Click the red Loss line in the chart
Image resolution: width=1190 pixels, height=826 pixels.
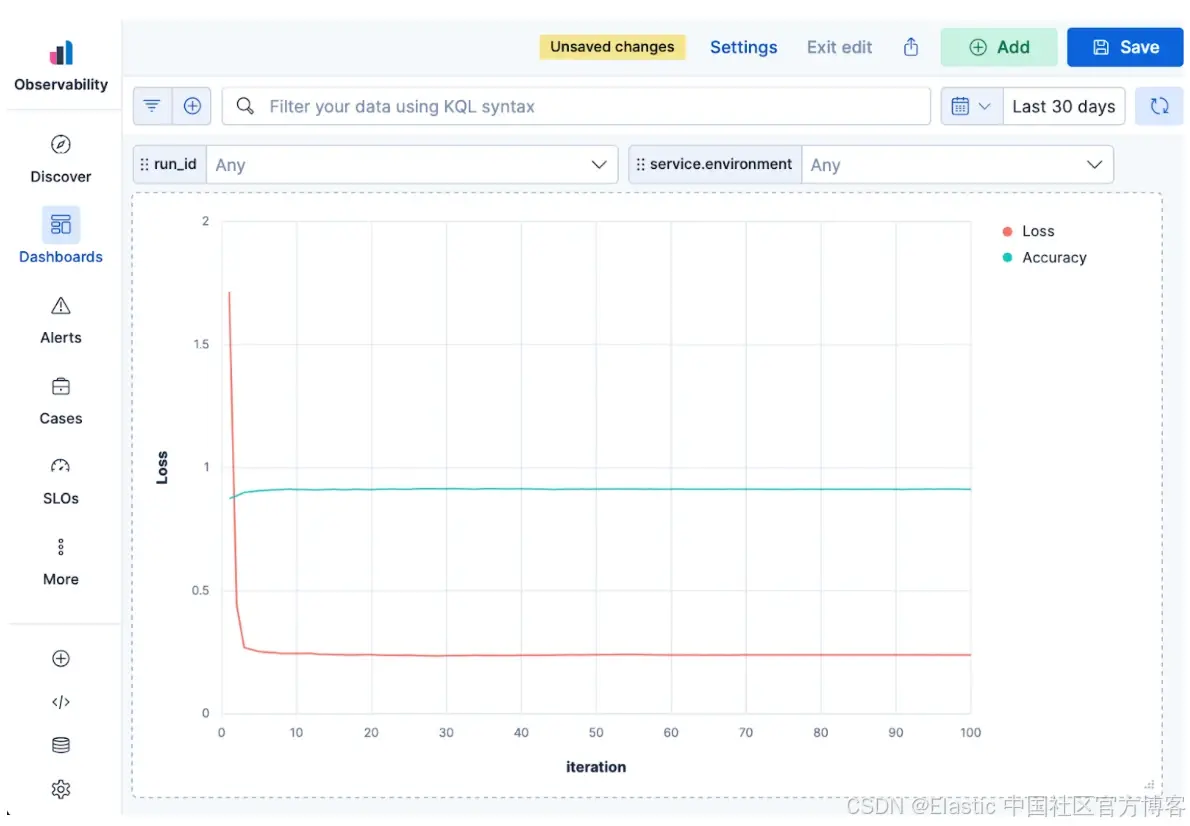pos(596,654)
